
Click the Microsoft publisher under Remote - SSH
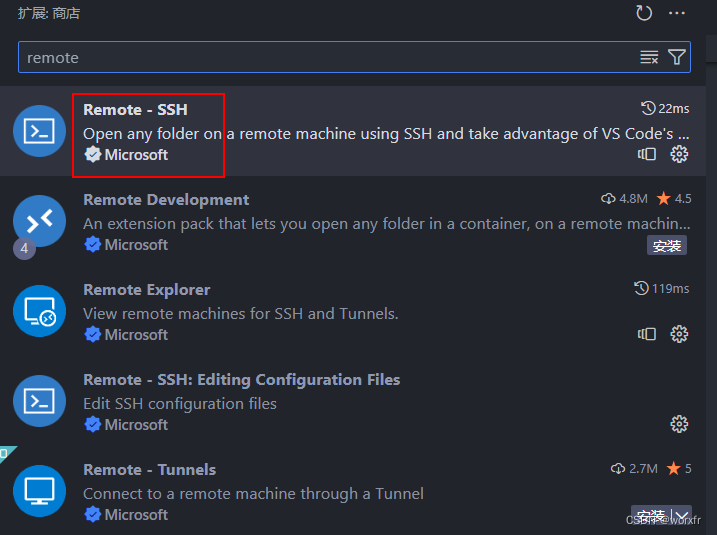coord(136,155)
